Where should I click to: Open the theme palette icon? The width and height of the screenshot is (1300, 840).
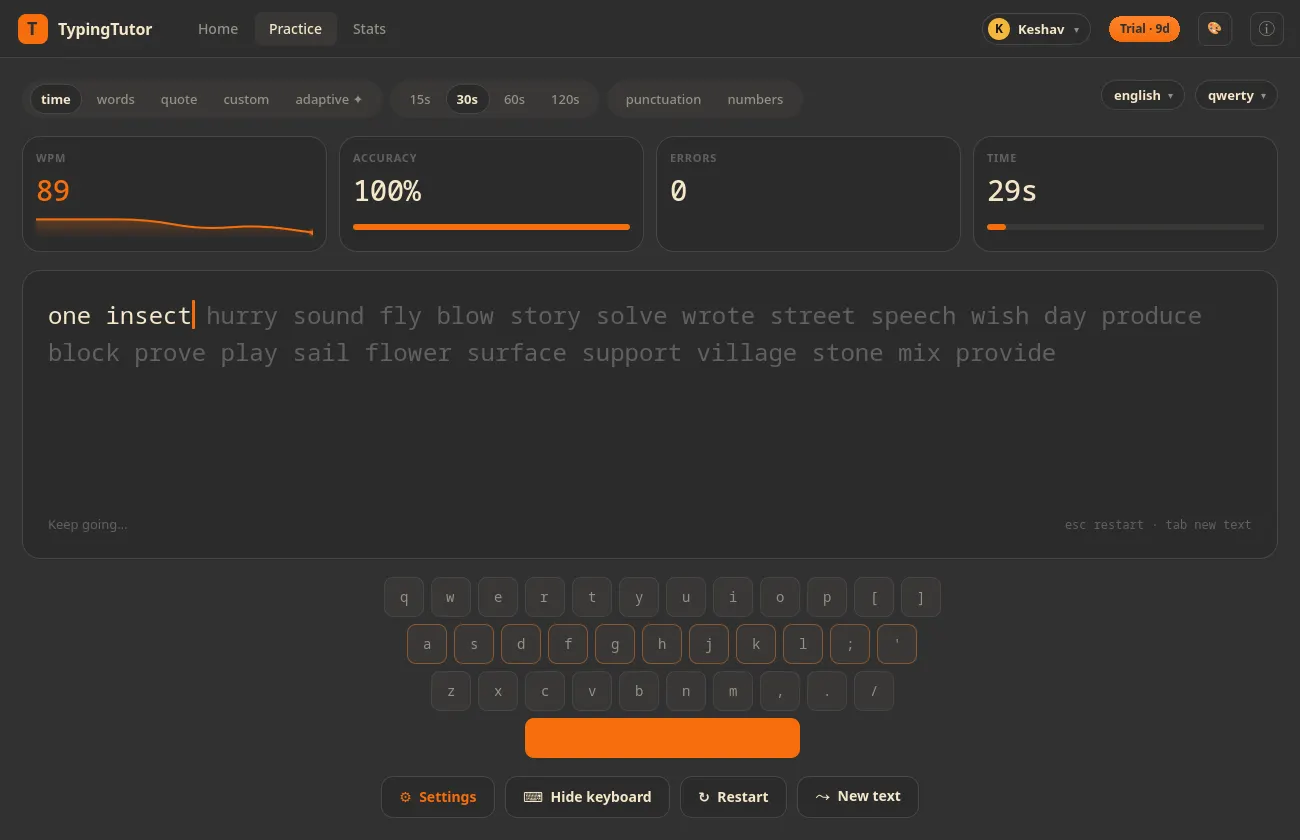(1215, 29)
